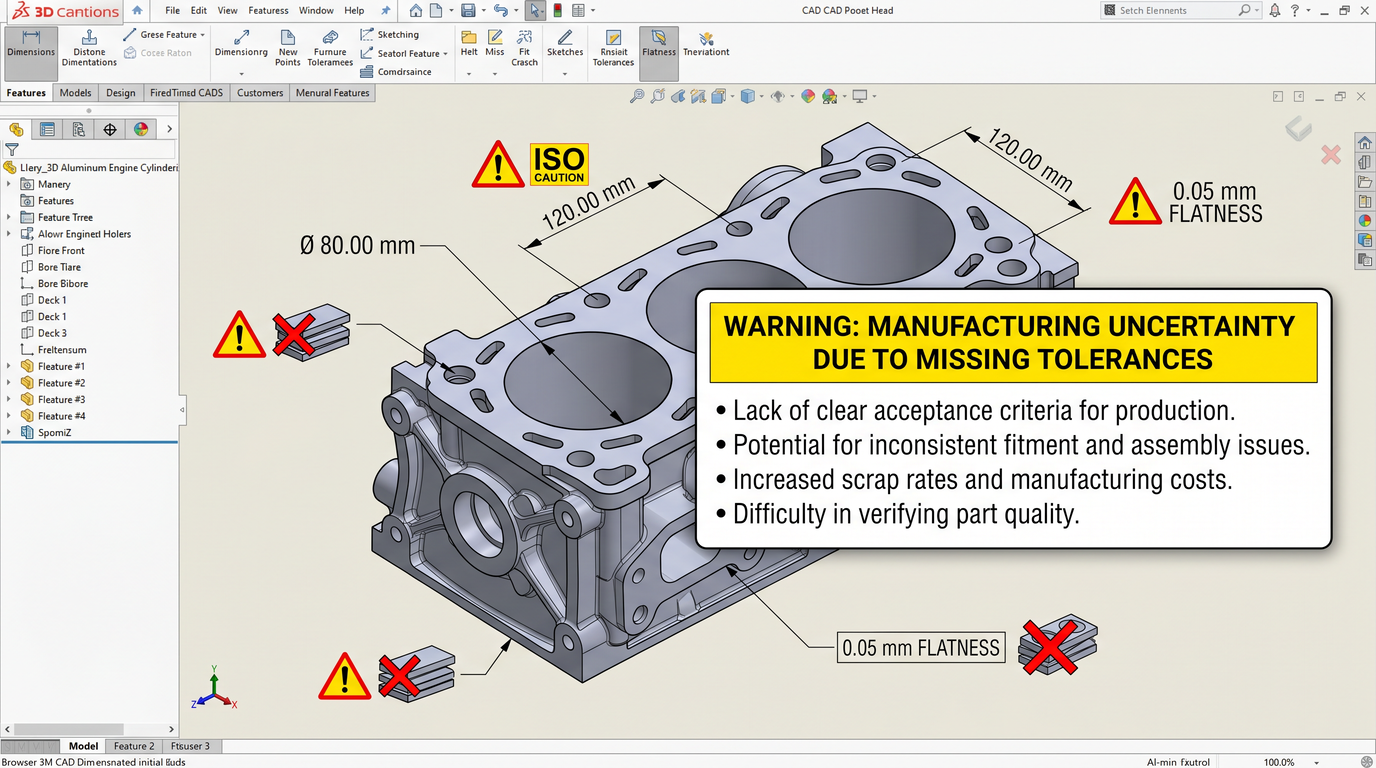Open the crosshair target panel tab
1376x768 pixels.
point(110,129)
